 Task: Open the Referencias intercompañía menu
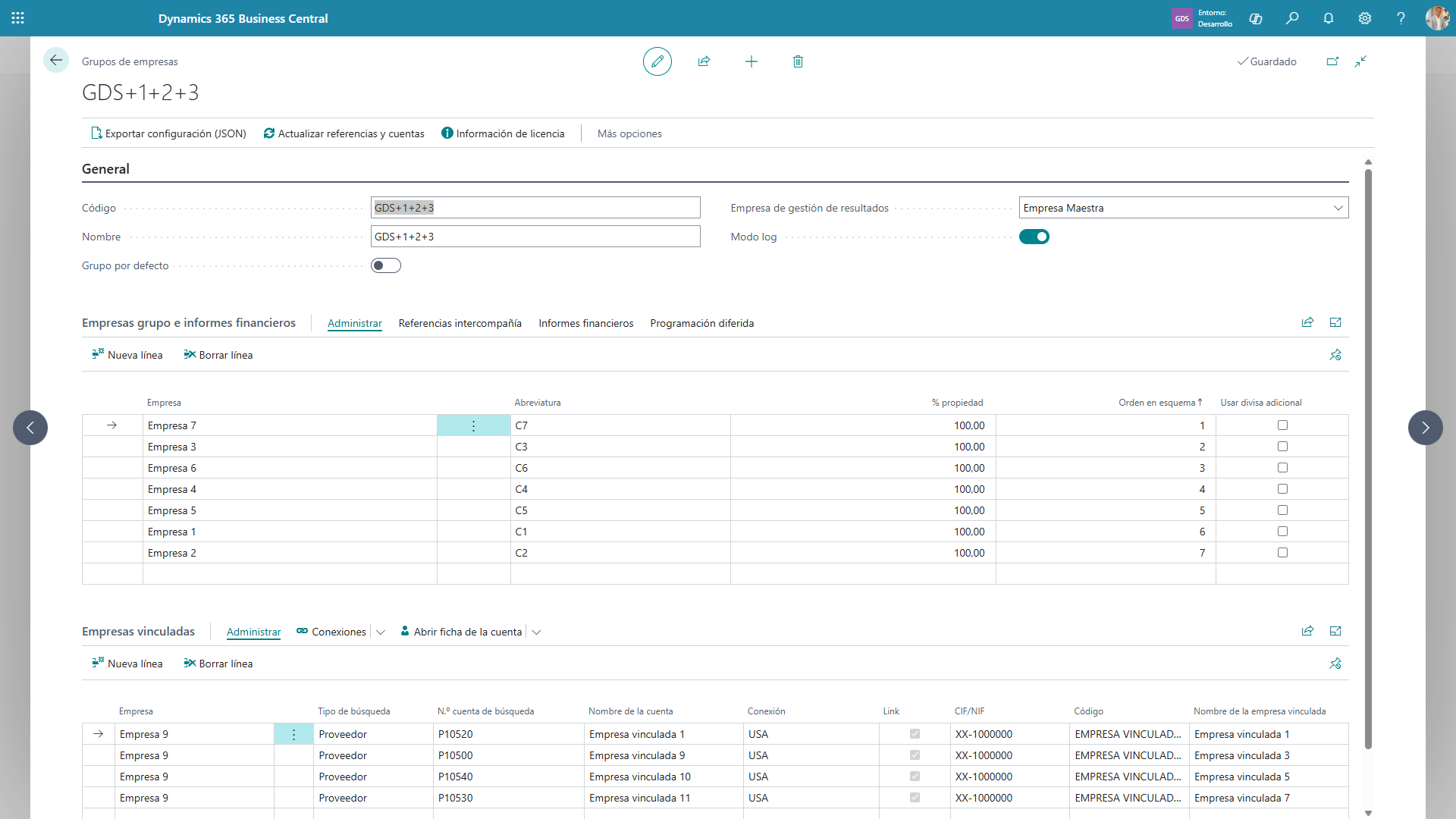point(460,323)
